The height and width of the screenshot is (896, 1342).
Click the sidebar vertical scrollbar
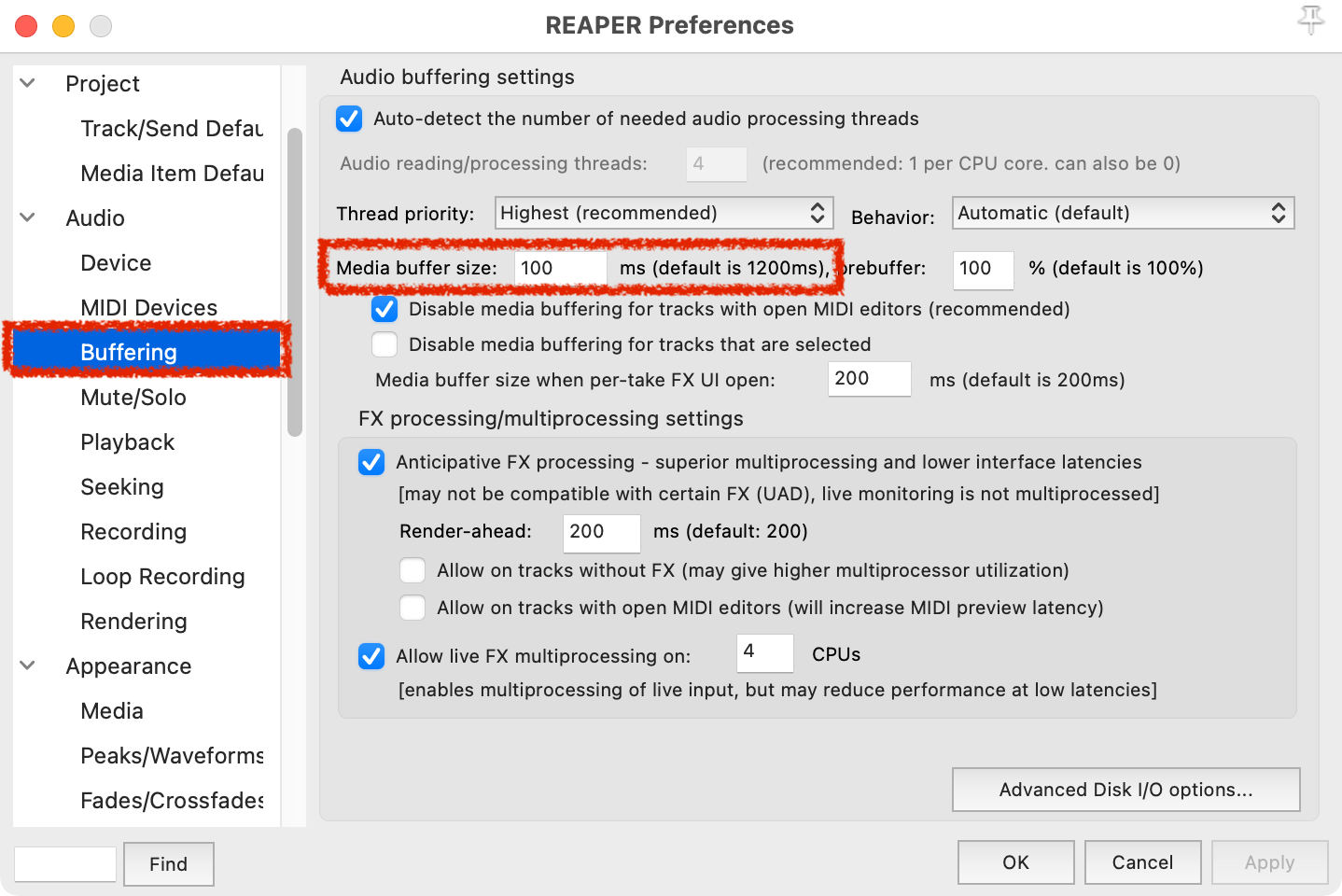click(295, 280)
